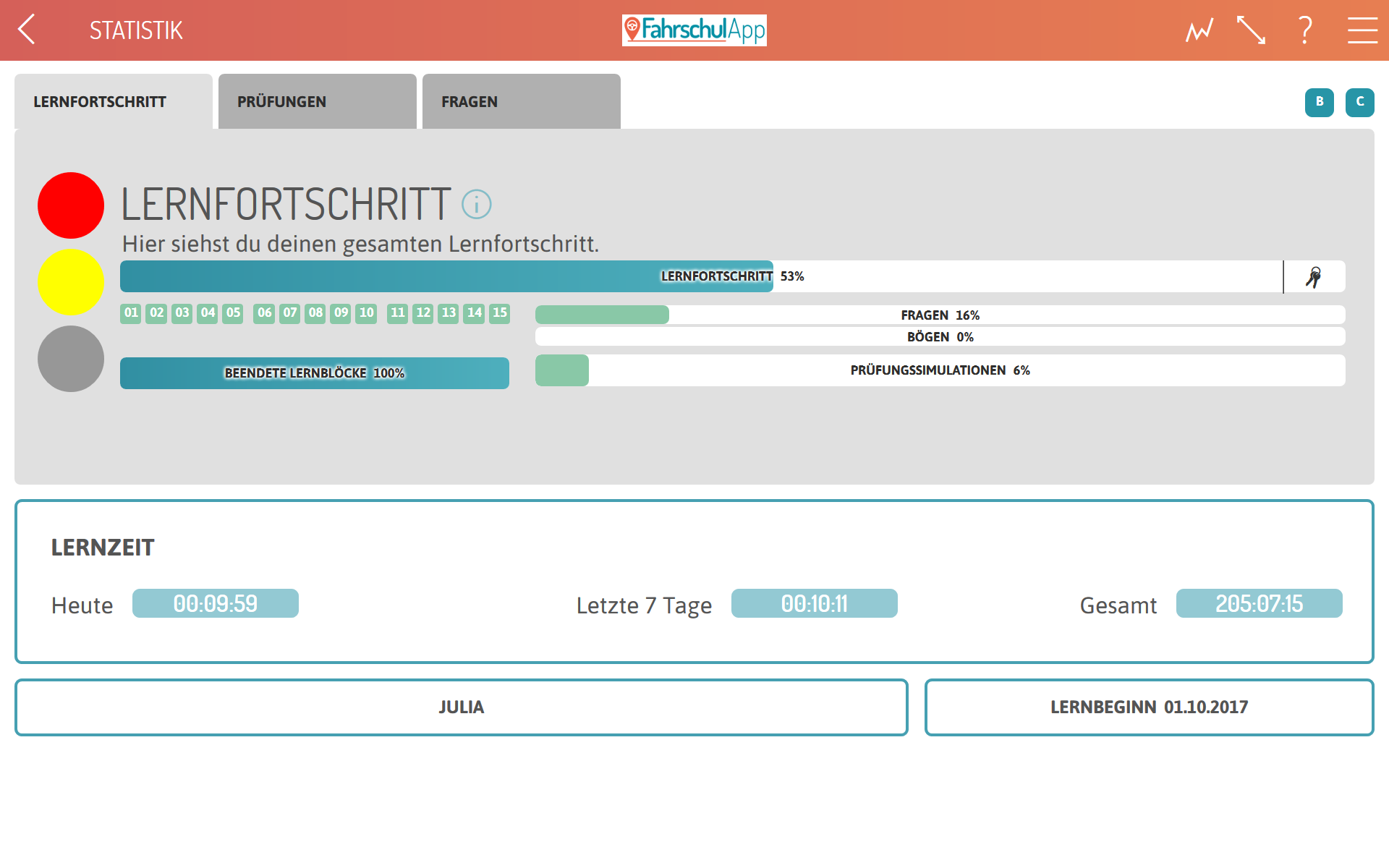Switch to license class B
Screen dimensions: 1389x868
coord(1320,102)
